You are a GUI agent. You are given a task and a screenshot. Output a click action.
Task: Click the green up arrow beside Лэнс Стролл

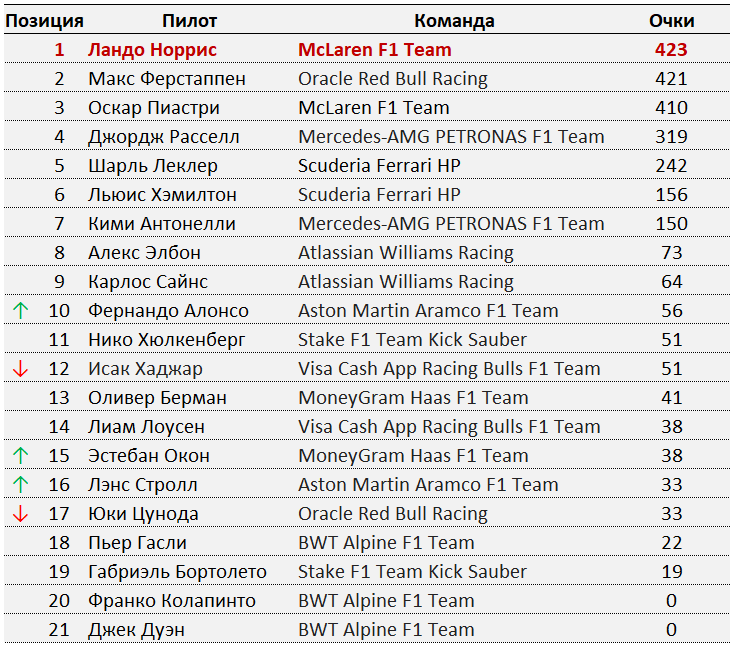20,485
